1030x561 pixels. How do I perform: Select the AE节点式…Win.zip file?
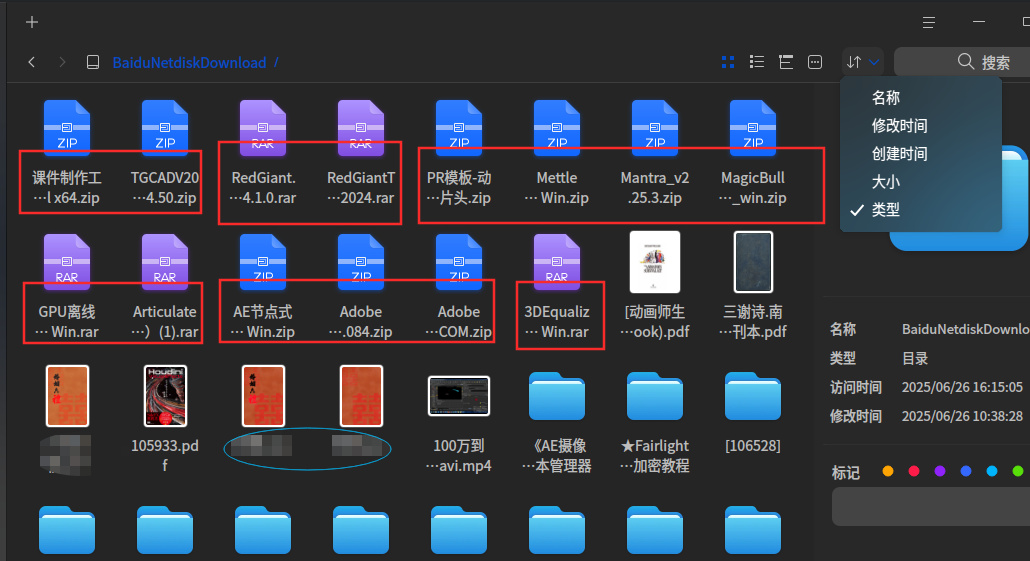pos(263,287)
